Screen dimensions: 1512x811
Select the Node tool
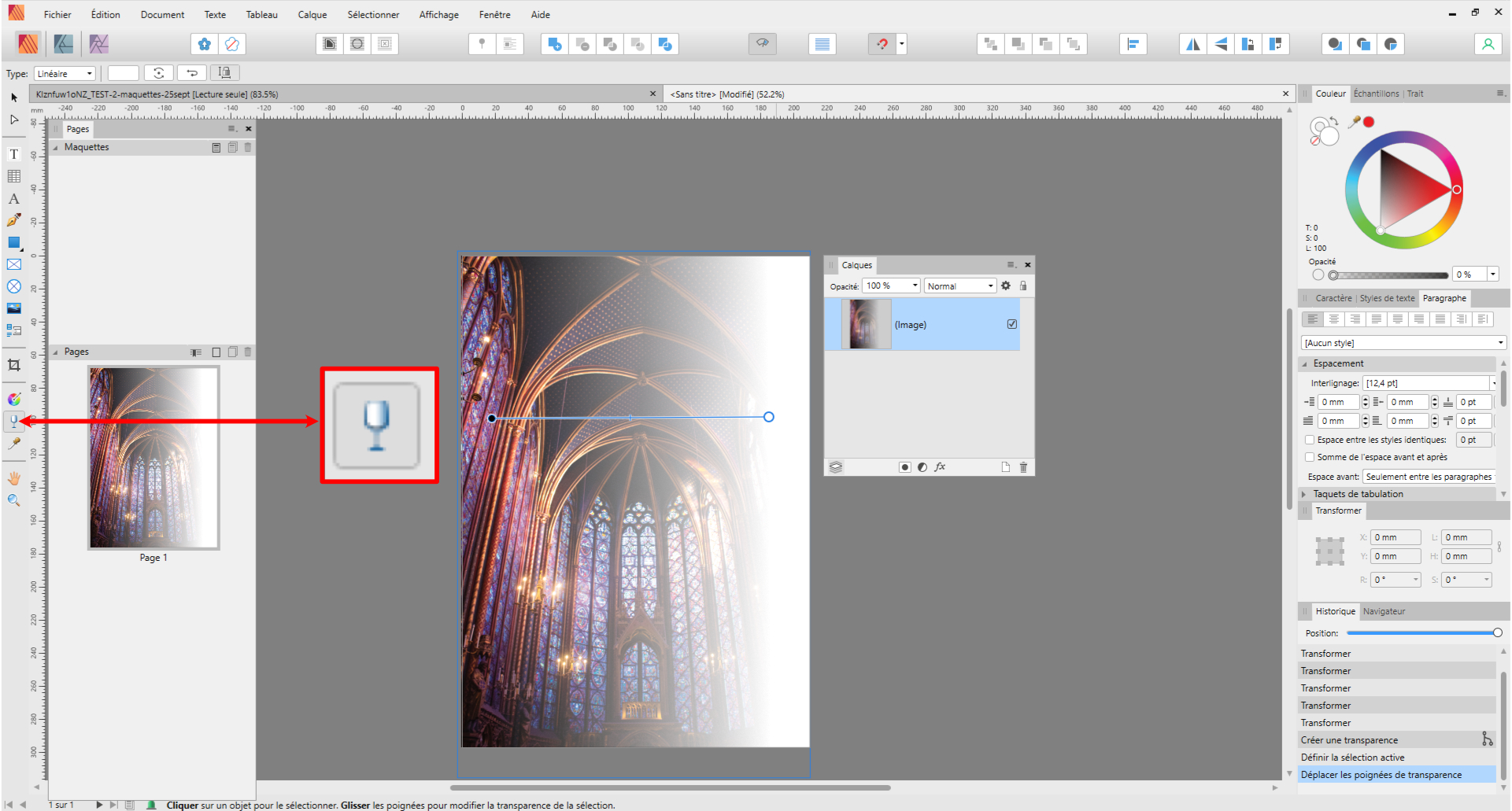pyautogui.click(x=14, y=120)
